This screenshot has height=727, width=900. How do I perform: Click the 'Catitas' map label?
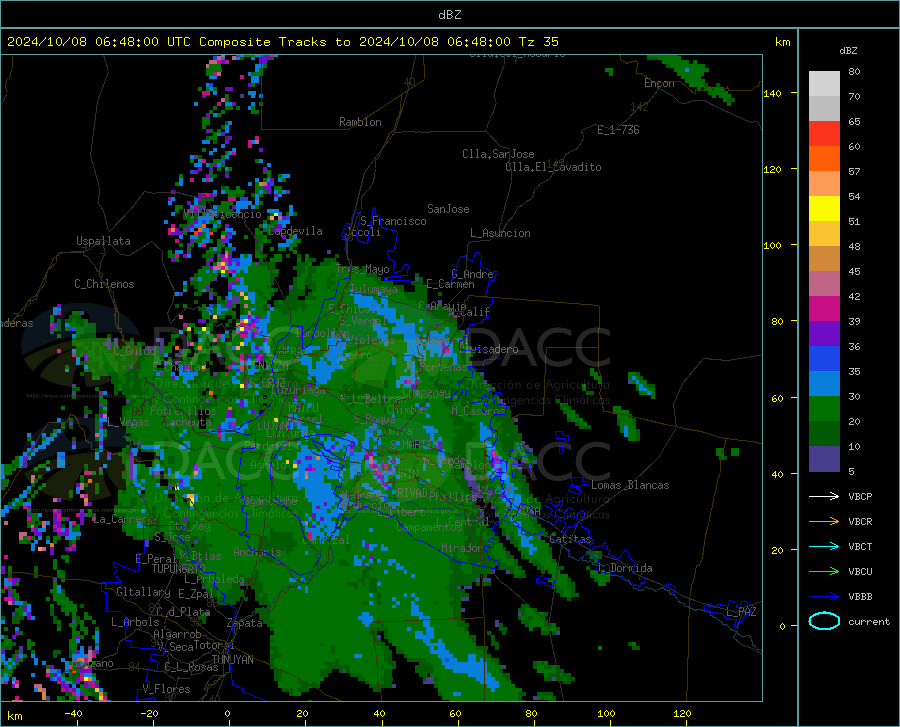570,539
